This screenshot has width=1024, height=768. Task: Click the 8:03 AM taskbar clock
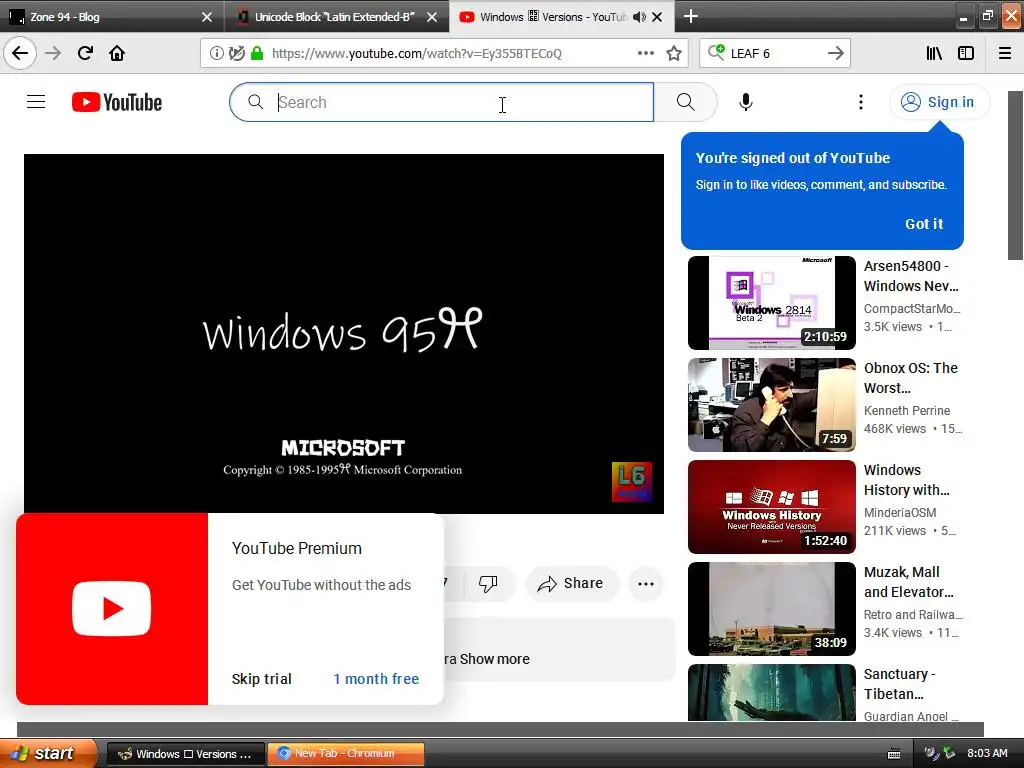(987, 753)
